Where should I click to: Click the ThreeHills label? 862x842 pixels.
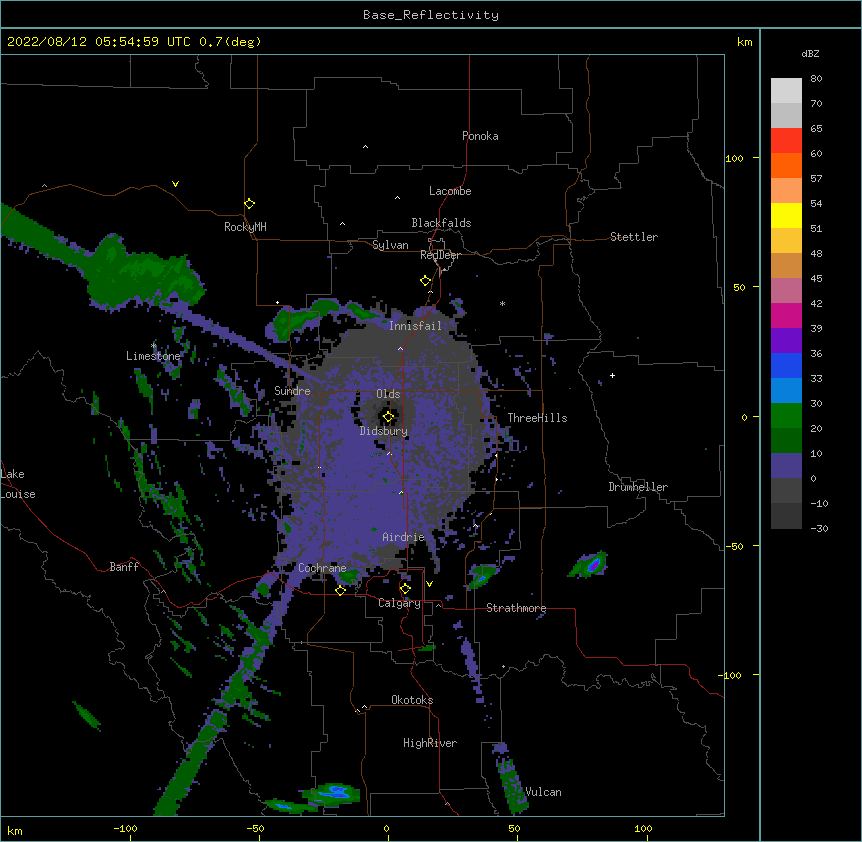click(x=537, y=418)
